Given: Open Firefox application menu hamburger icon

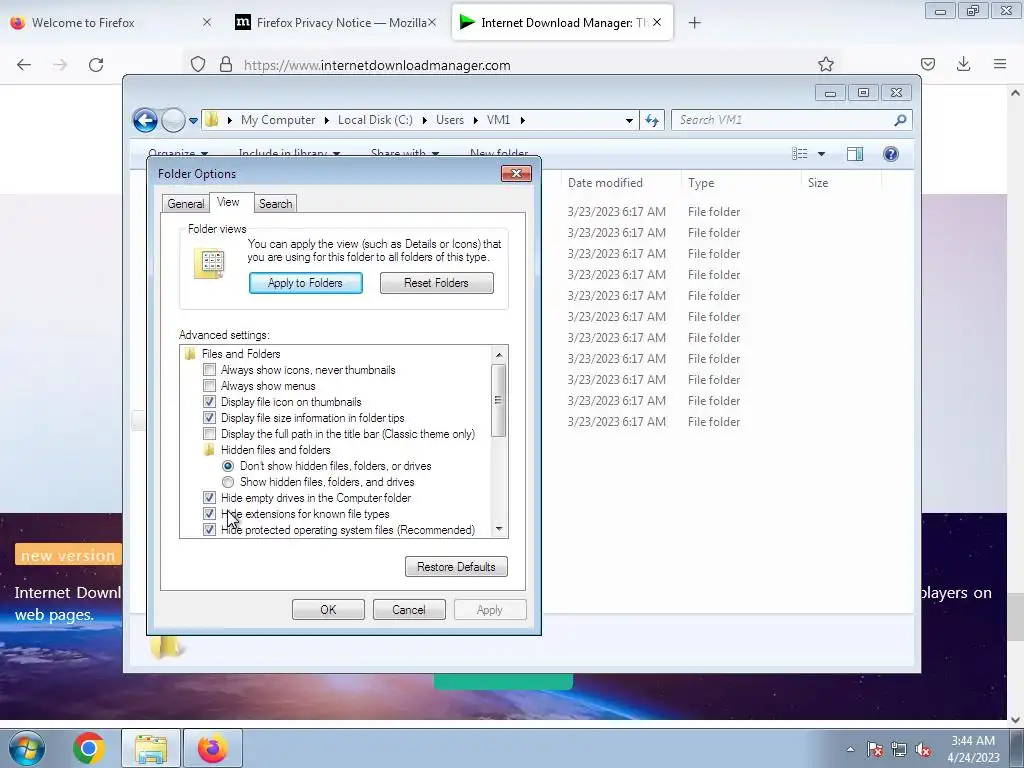Looking at the screenshot, I should (x=1000, y=64).
